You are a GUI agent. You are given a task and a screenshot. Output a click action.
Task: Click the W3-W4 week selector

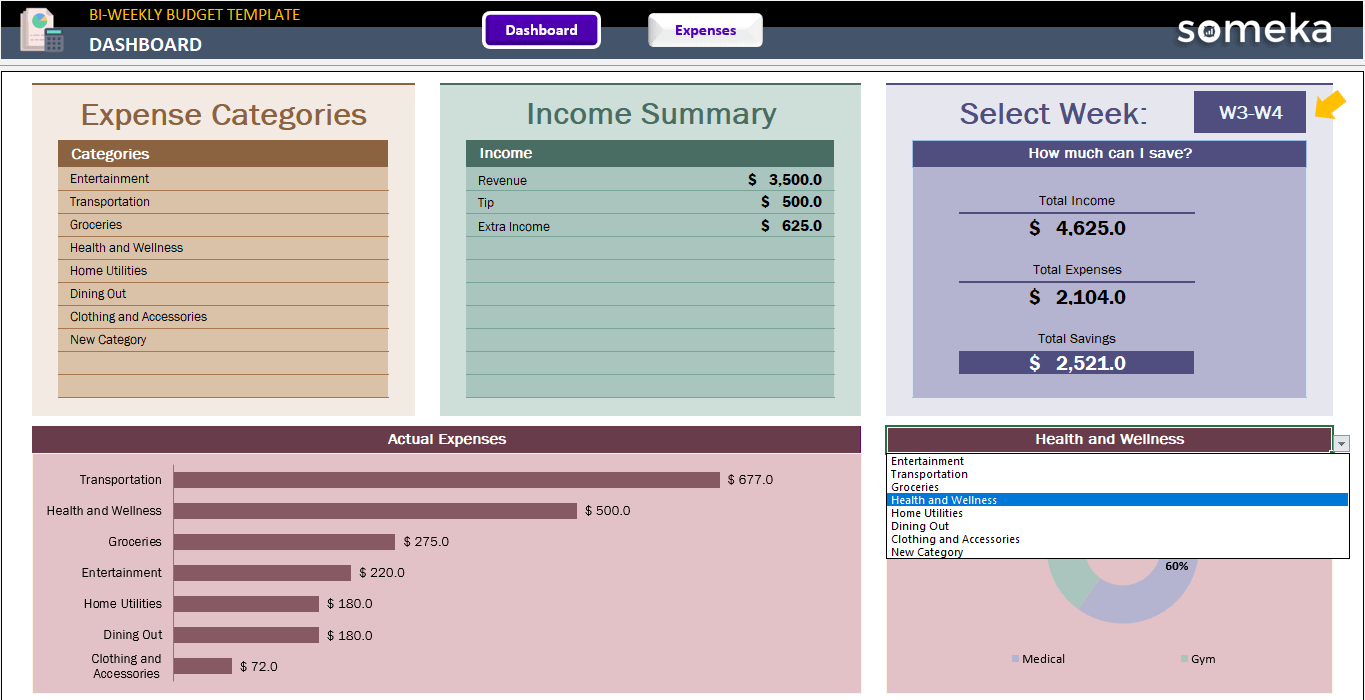pyautogui.click(x=1249, y=111)
